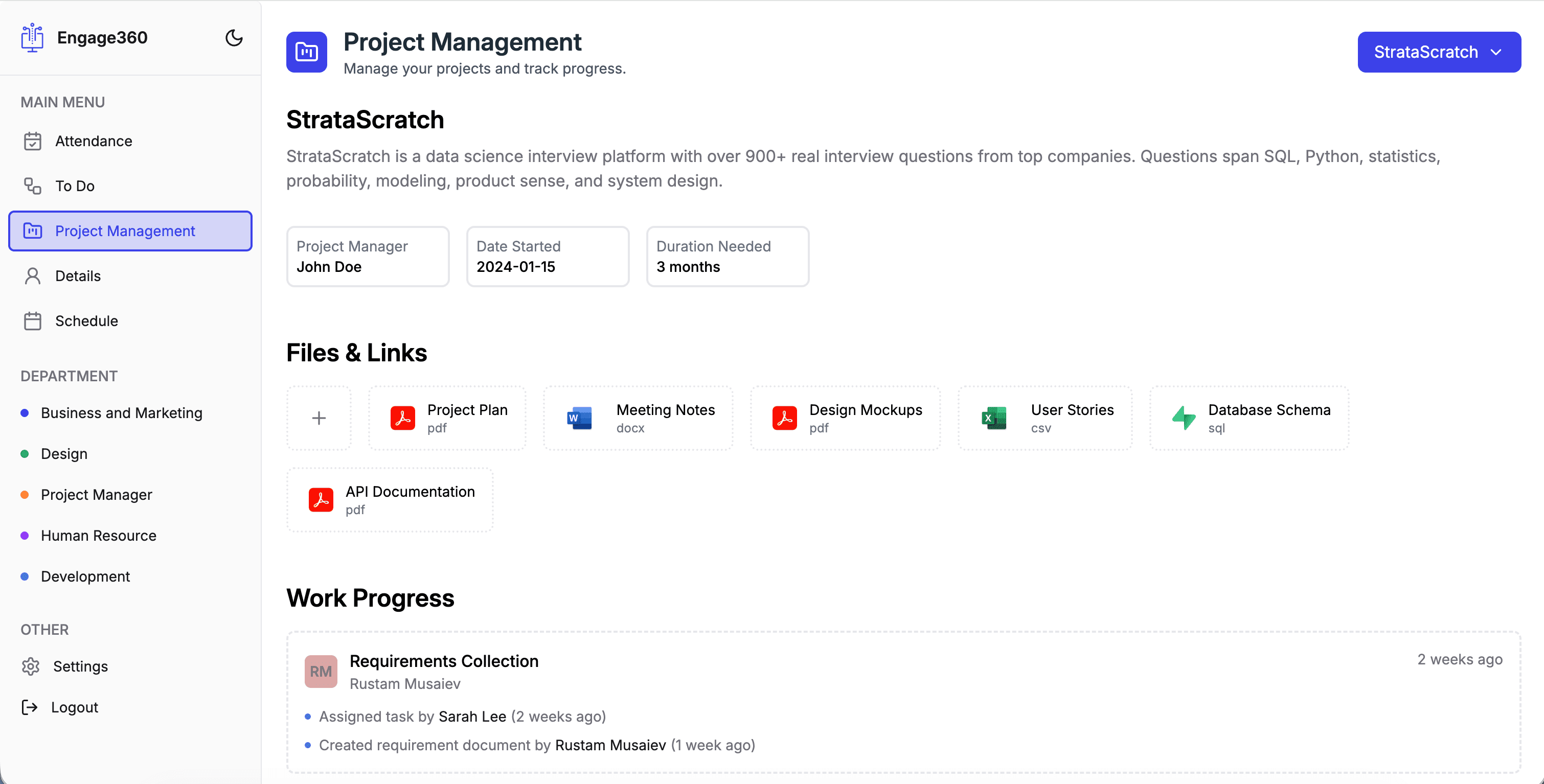Select Human Resource department
The width and height of the screenshot is (1544, 784).
pos(98,535)
